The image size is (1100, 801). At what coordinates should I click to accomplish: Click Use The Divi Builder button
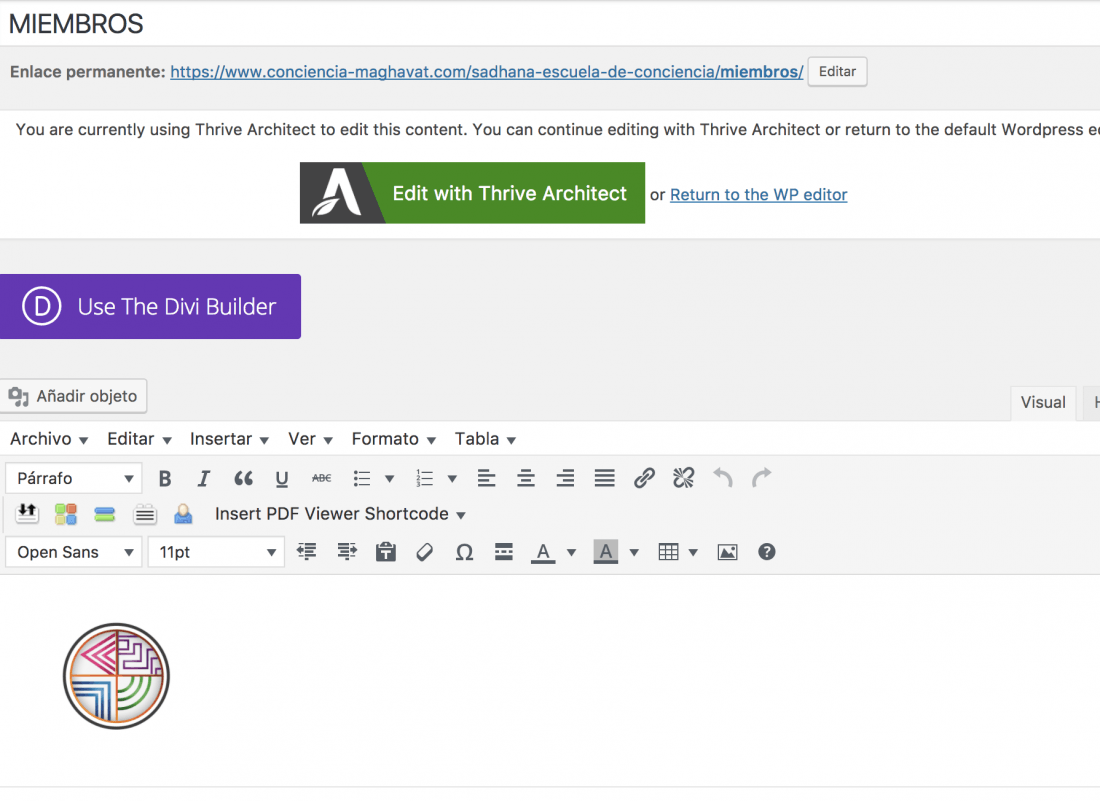150,307
